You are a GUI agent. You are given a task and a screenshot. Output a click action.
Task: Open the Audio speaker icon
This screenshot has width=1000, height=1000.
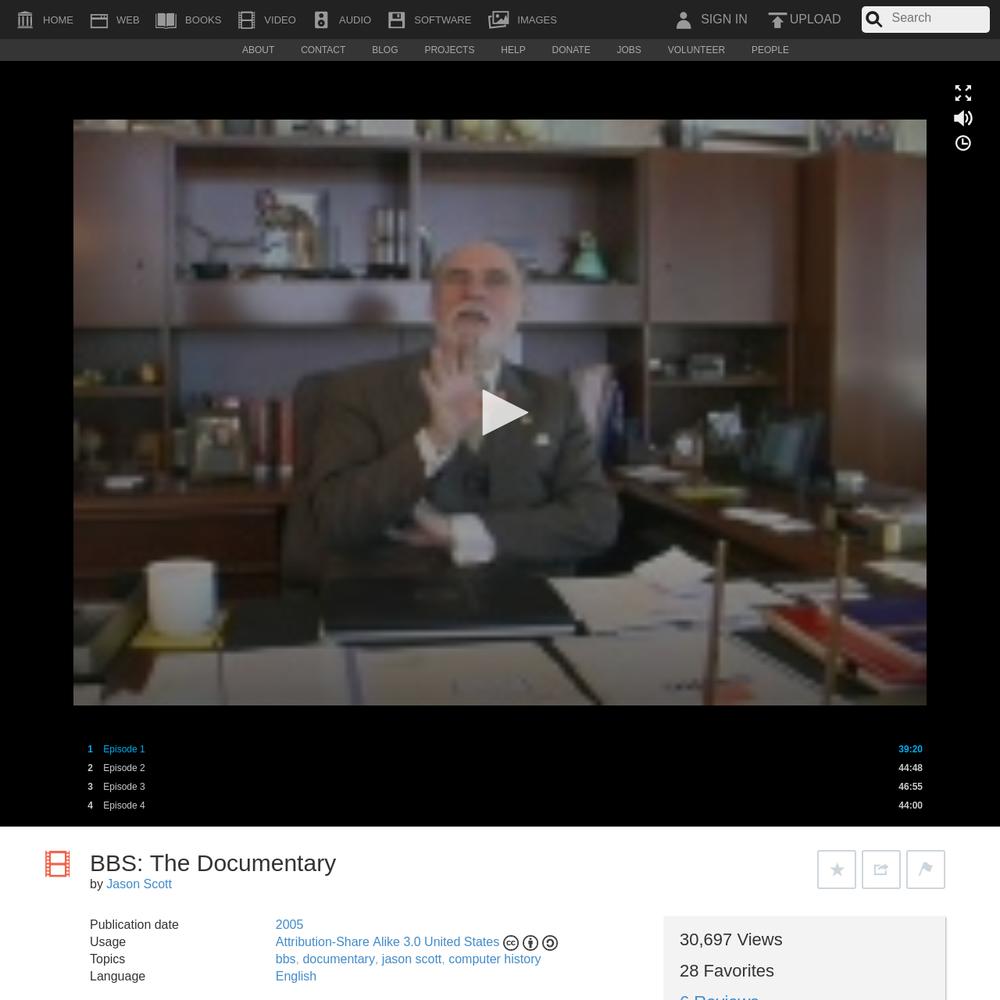click(x=321, y=20)
